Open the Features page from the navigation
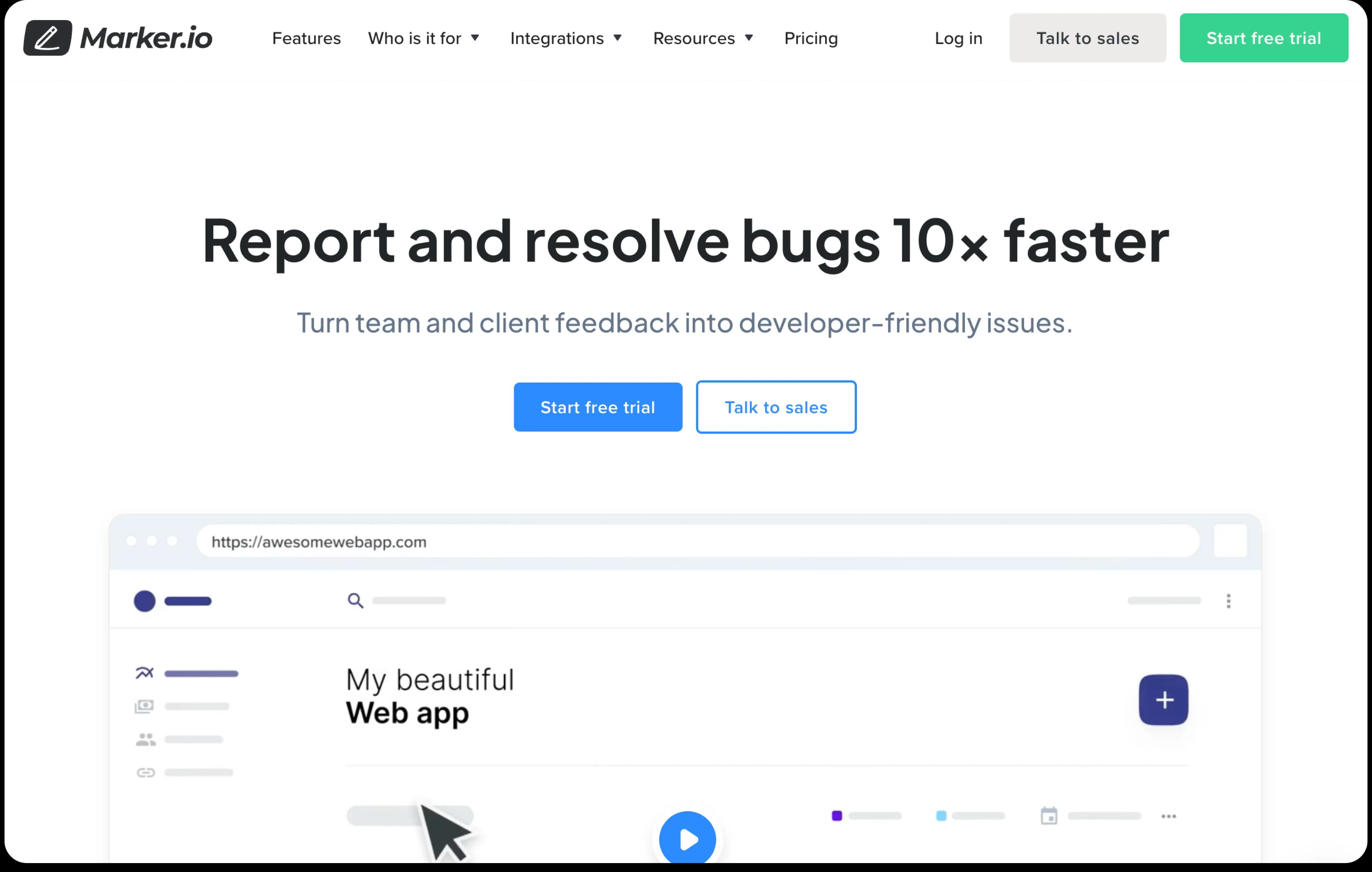Viewport: 1372px width, 872px height. [x=307, y=38]
